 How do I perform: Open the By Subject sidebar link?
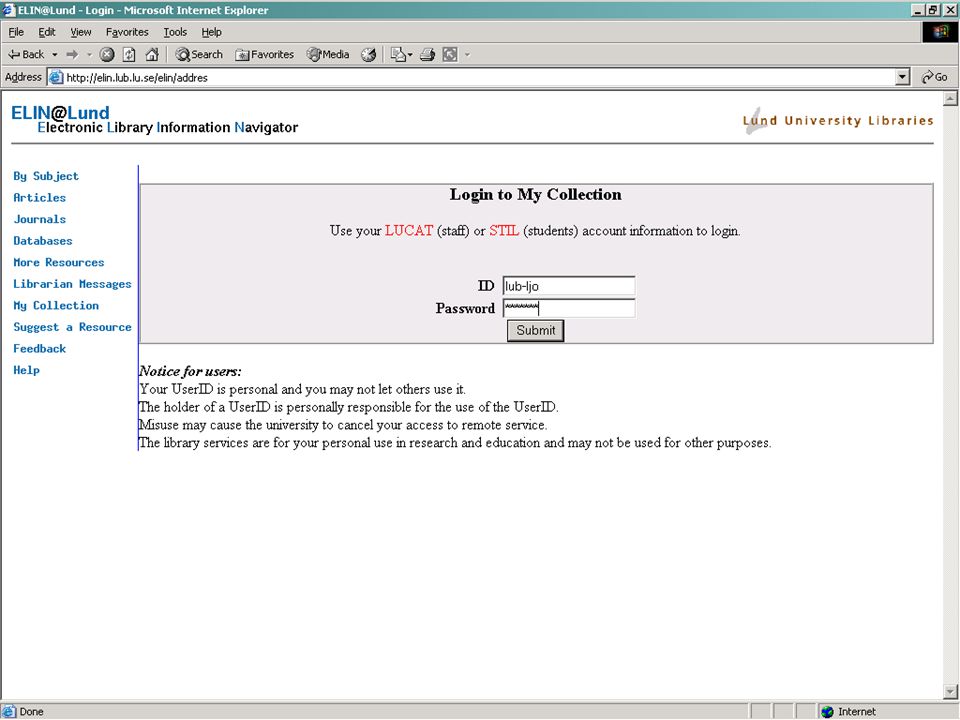tap(46, 176)
